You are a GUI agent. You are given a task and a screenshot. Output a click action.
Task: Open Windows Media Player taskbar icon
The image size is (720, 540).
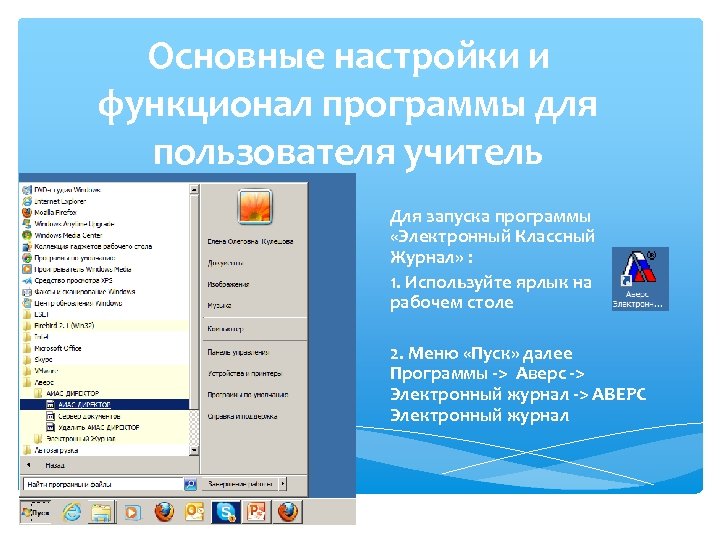click(x=132, y=512)
